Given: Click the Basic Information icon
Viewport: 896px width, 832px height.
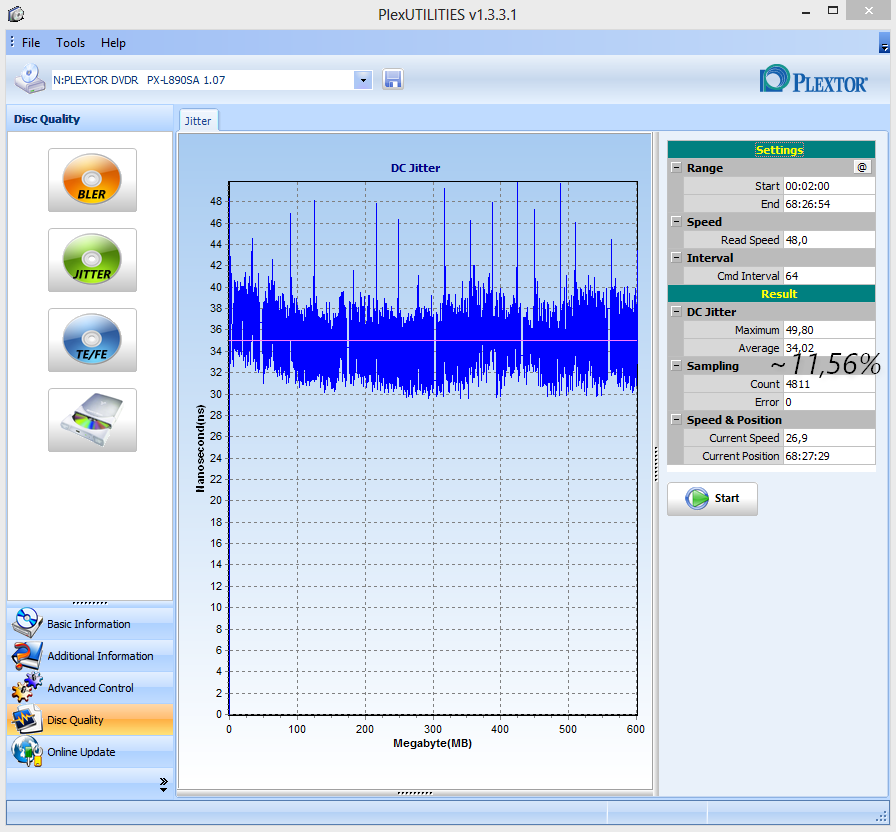Looking at the screenshot, I should (27, 623).
